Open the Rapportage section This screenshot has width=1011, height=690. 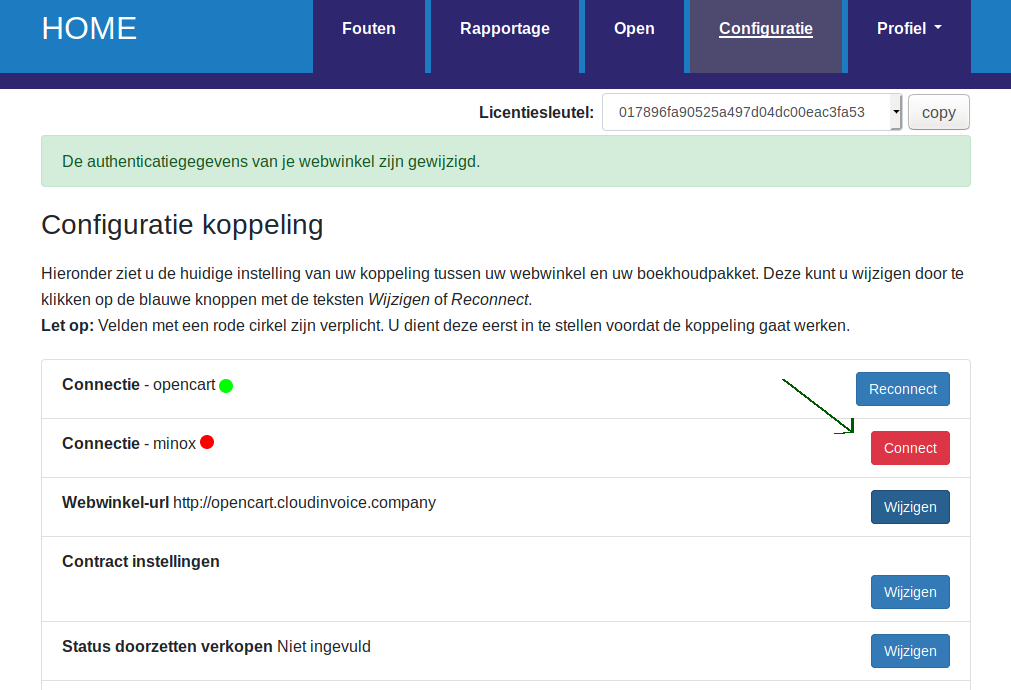[504, 28]
